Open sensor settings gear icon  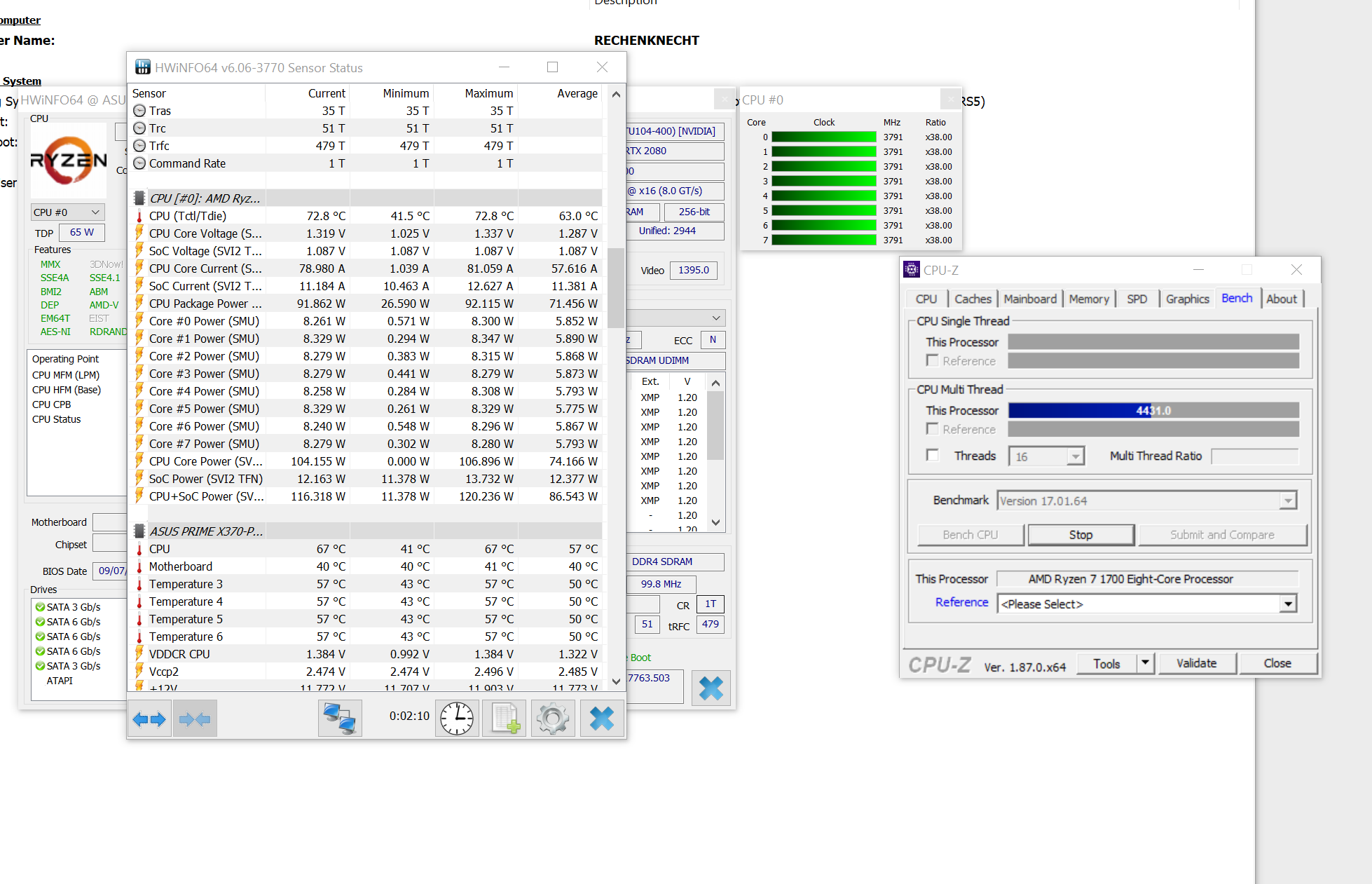552,719
